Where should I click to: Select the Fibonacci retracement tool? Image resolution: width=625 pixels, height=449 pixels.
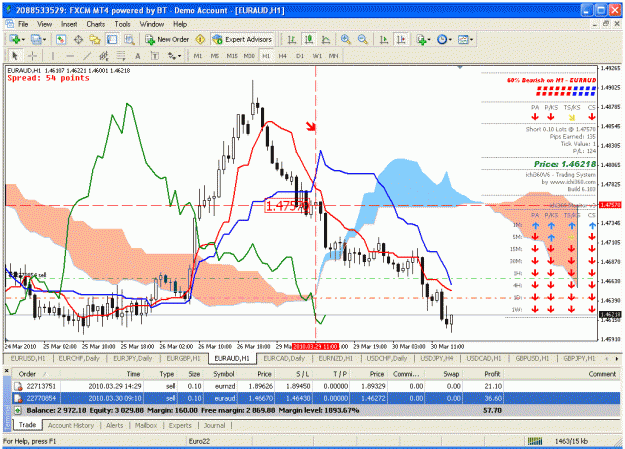pyautogui.click(x=121, y=56)
